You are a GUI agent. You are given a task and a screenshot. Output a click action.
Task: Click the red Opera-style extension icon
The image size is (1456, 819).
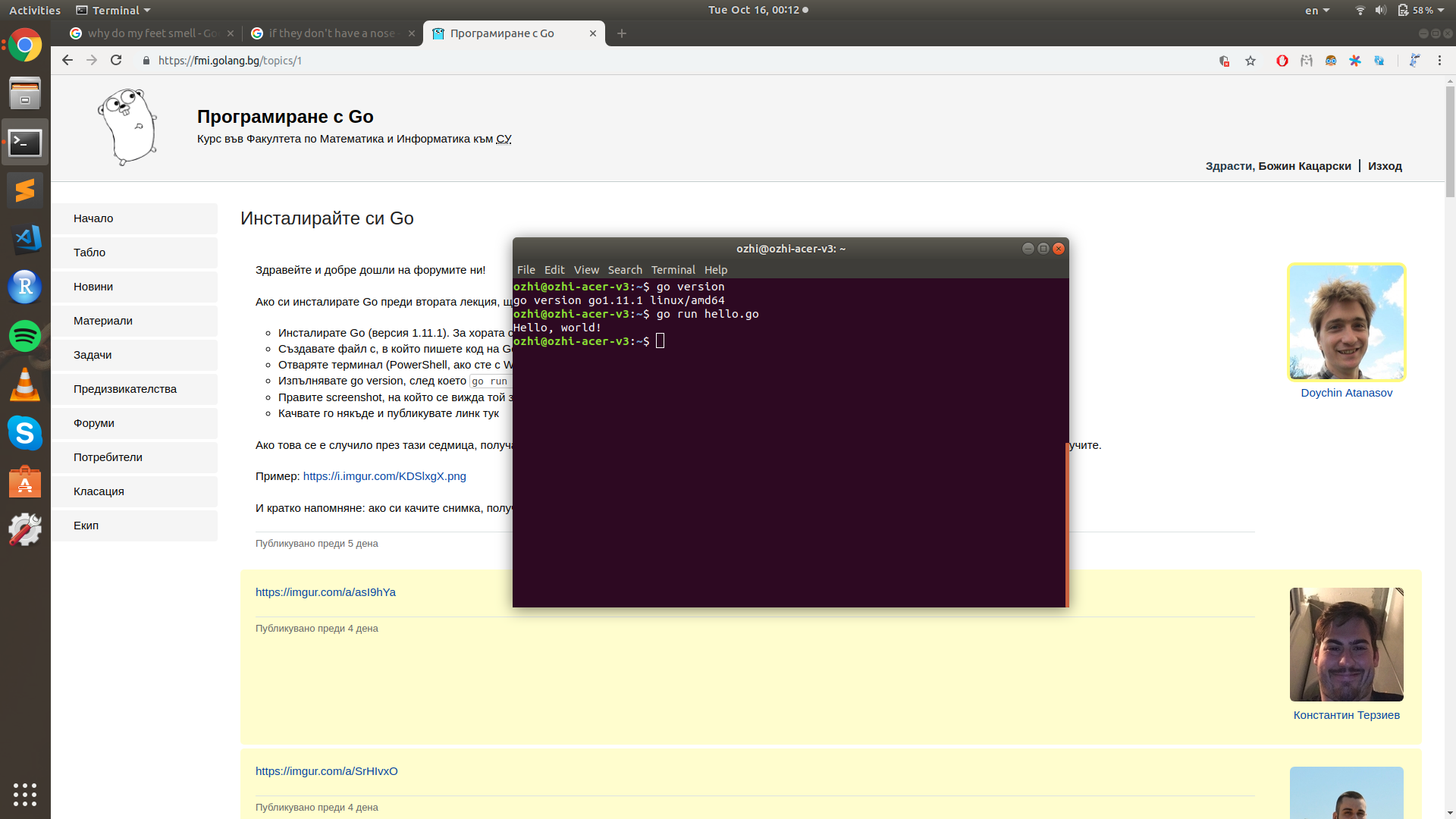tap(1282, 61)
